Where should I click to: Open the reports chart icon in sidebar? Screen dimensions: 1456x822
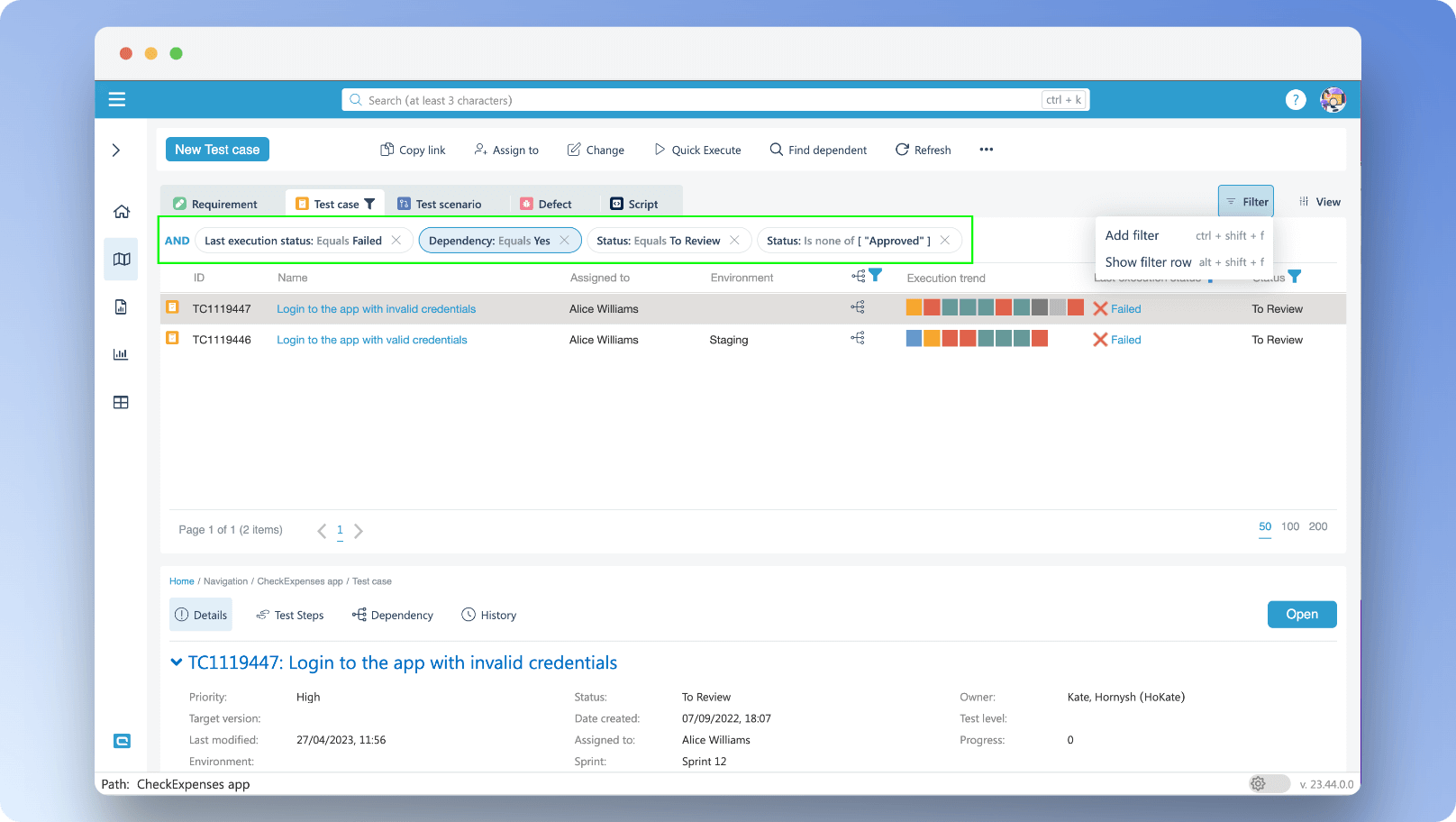pyautogui.click(x=121, y=354)
